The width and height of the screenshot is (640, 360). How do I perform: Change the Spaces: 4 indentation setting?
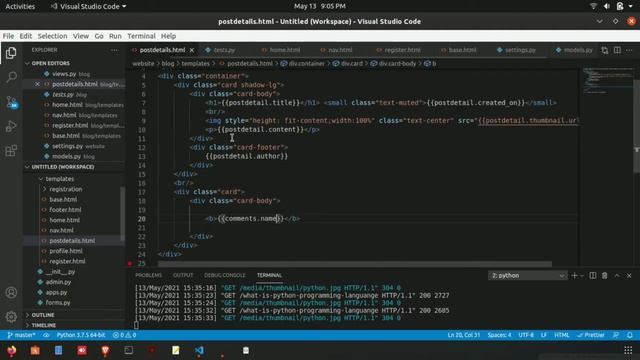tap(499, 335)
